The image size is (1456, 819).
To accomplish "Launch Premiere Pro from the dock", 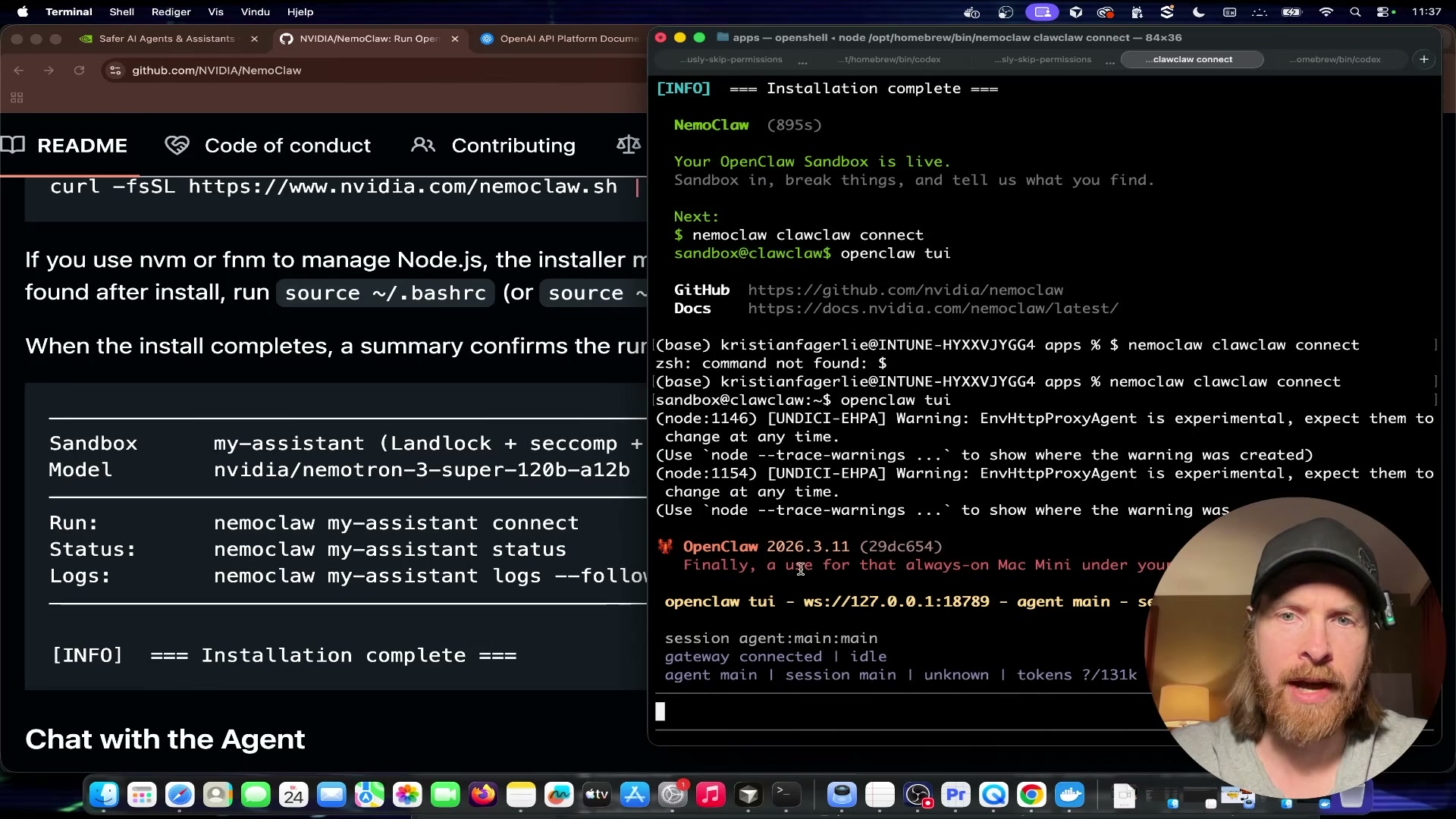I will pos(956,795).
